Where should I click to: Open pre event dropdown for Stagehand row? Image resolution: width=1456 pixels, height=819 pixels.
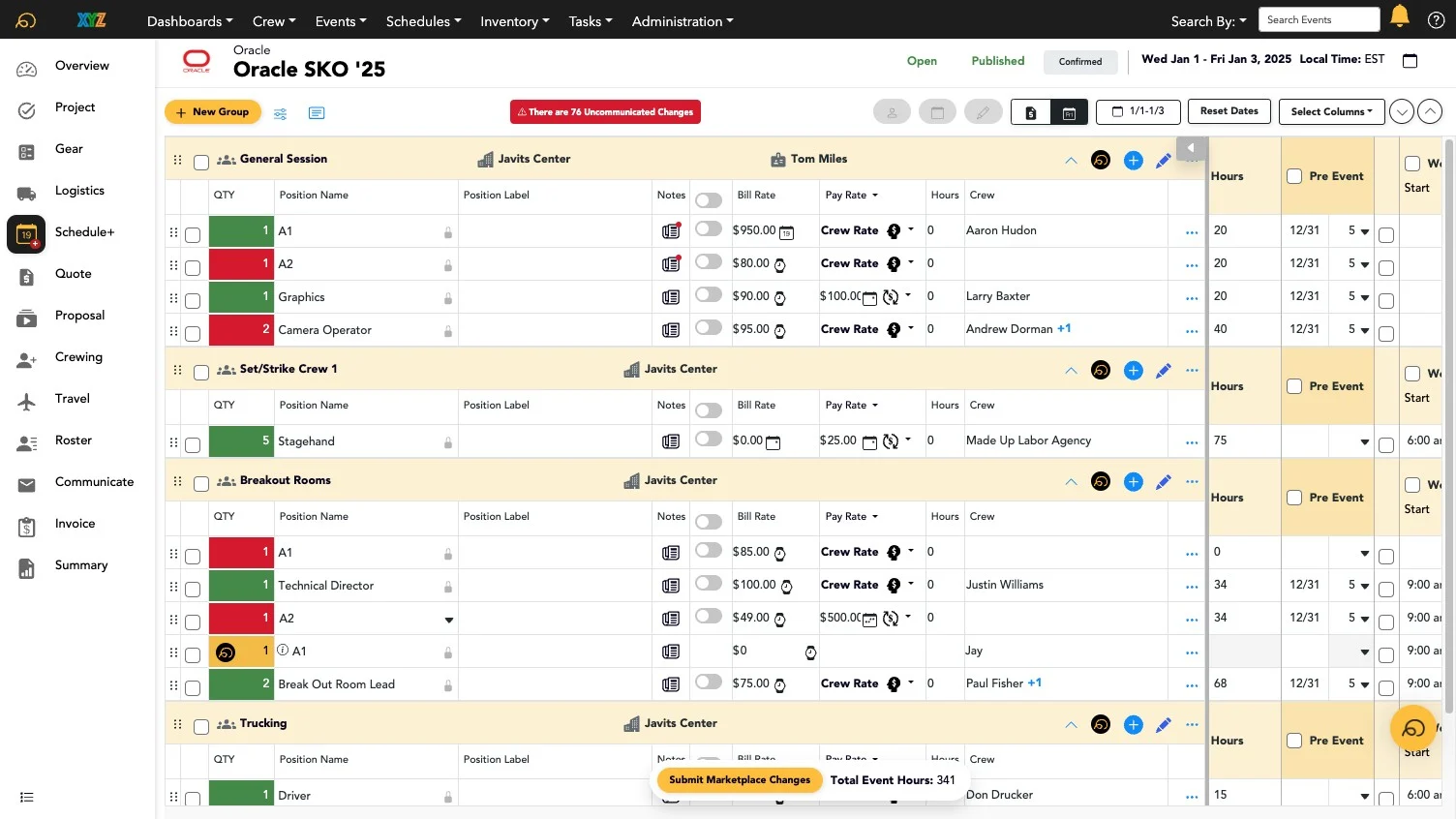(x=1364, y=442)
